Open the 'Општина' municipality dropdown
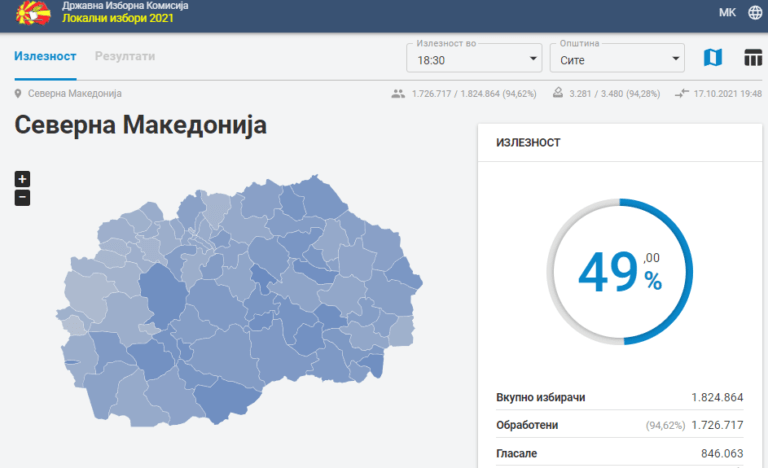This screenshot has width=768, height=468. pos(616,58)
